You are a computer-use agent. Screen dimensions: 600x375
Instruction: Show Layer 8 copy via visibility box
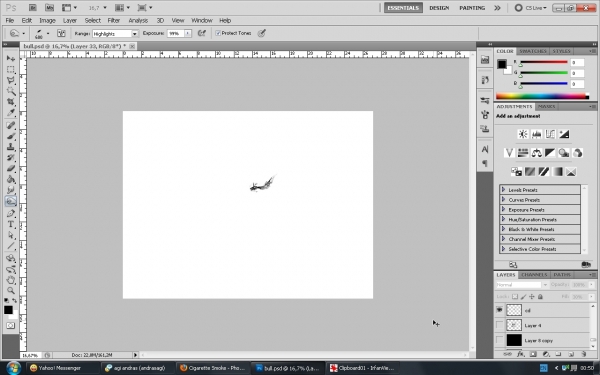pyautogui.click(x=499, y=340)
